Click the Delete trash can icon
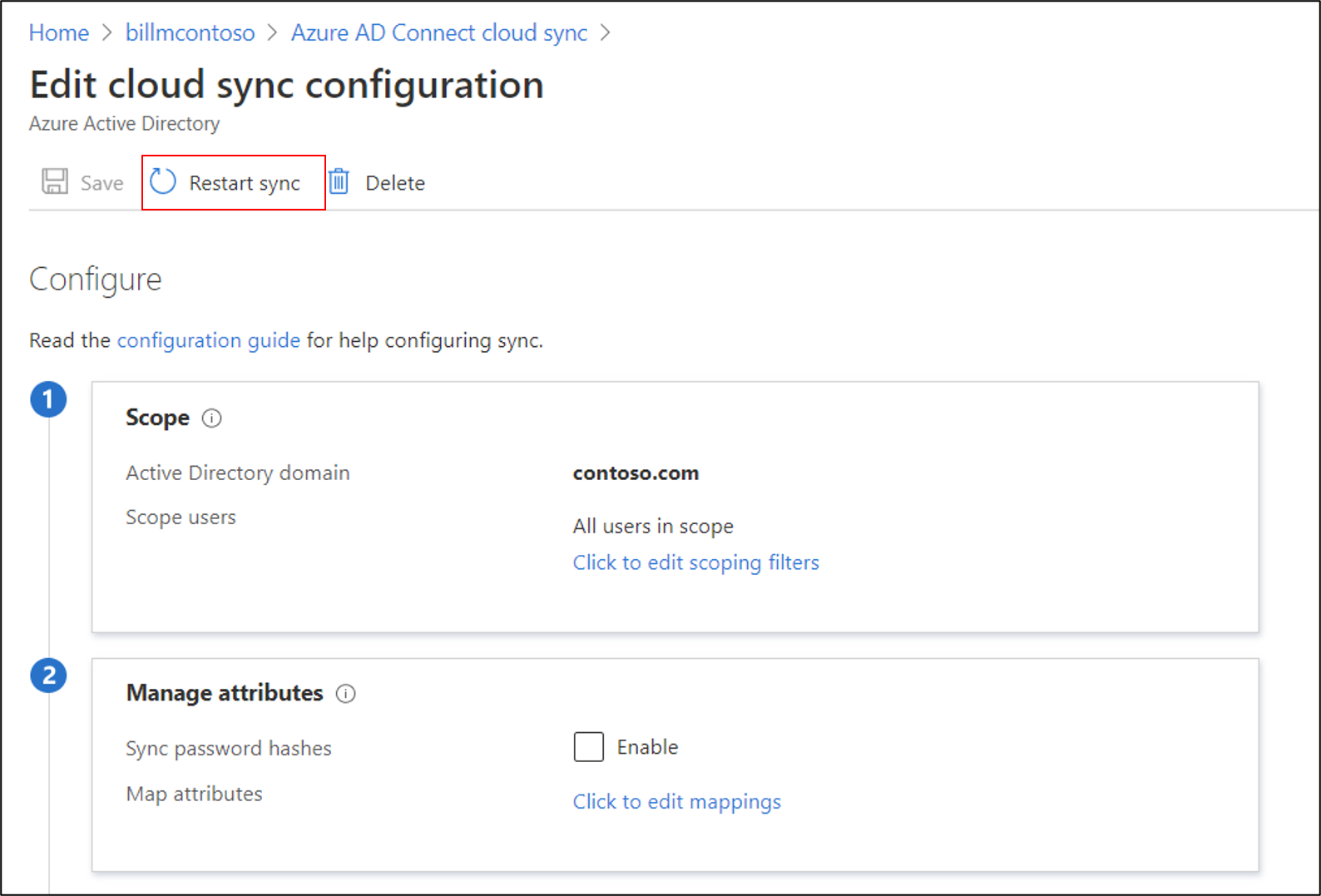The image size is (1321, 896). [339, 181]
